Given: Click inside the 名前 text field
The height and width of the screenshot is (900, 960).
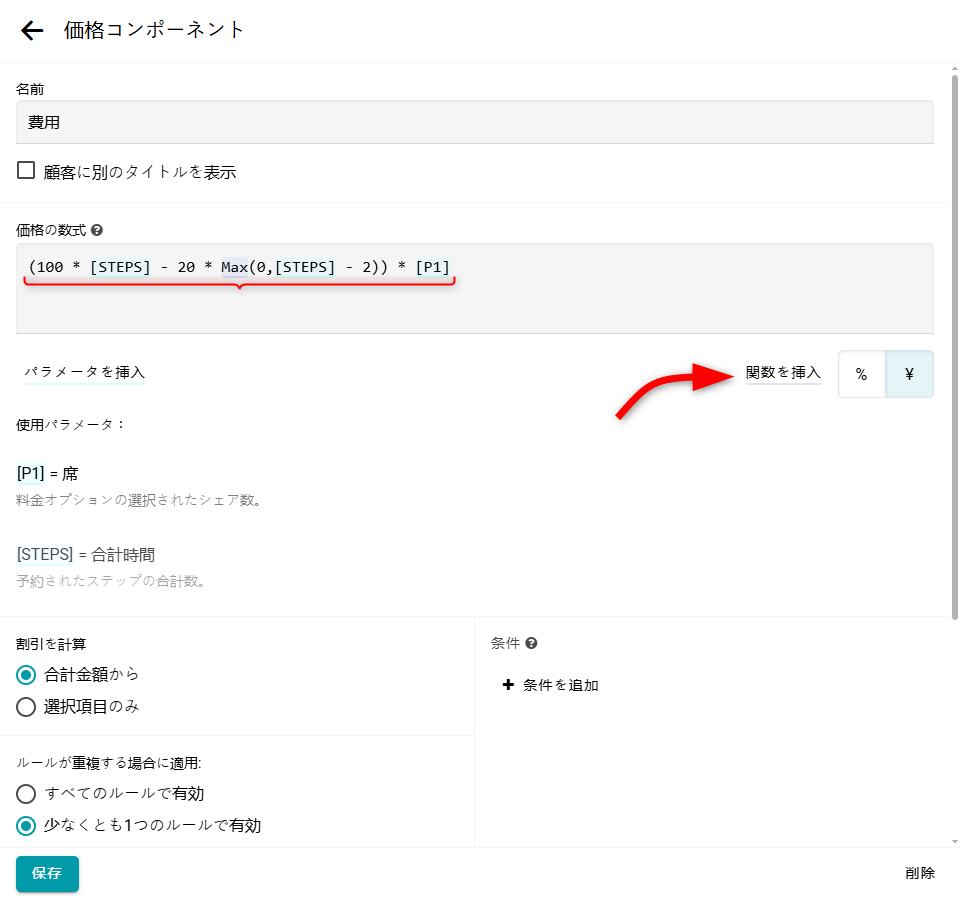Looking at the screenshot, I should [x=475, y=122].
